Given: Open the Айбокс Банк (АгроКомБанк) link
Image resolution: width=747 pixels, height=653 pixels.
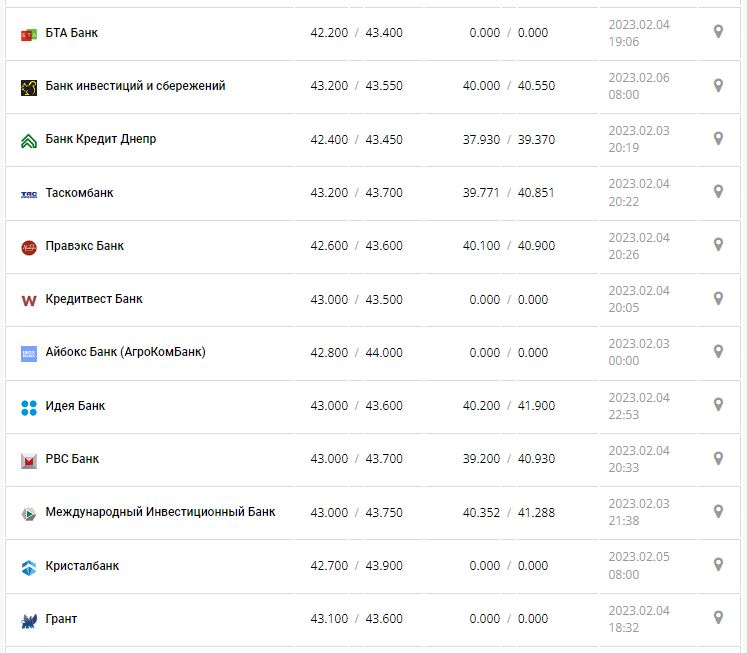Looking at the screenshot, I should click(126, 352).
